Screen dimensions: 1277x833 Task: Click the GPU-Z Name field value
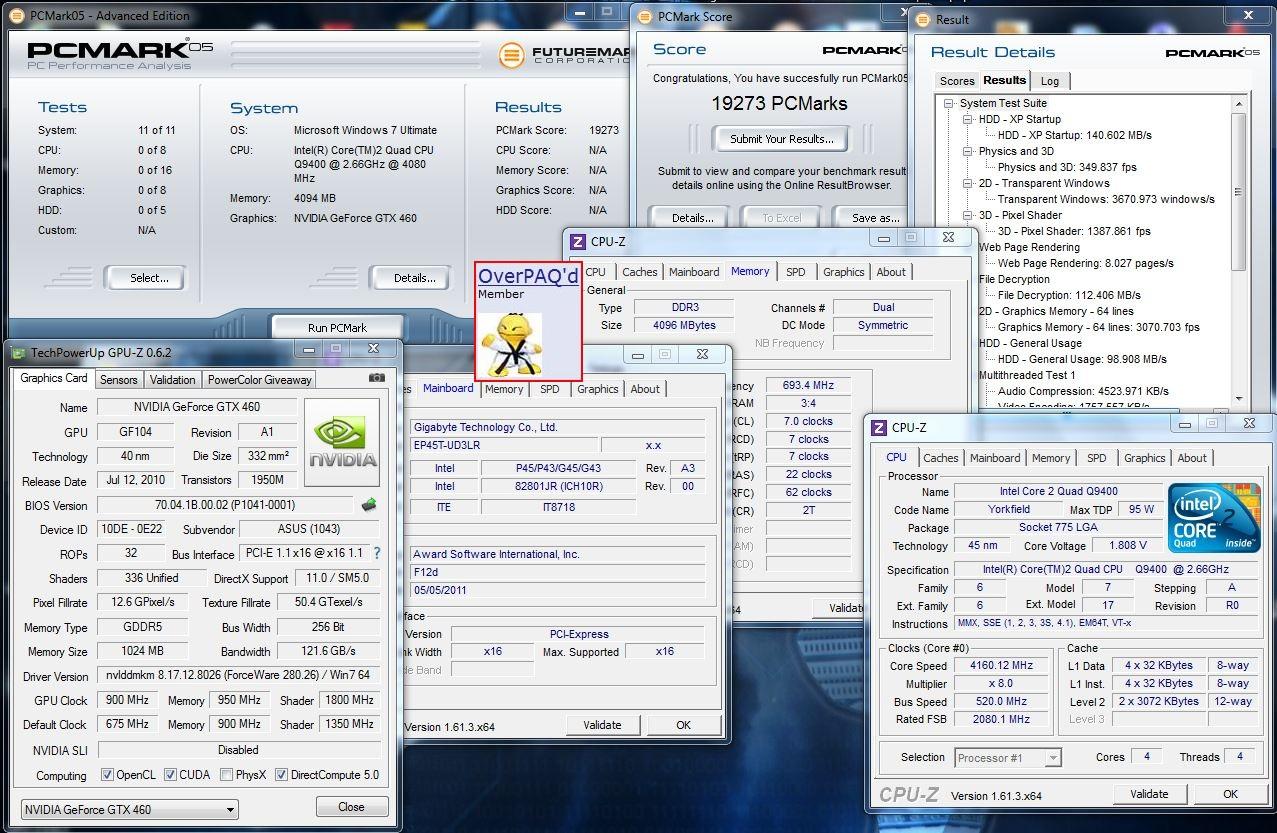(196, 407)
